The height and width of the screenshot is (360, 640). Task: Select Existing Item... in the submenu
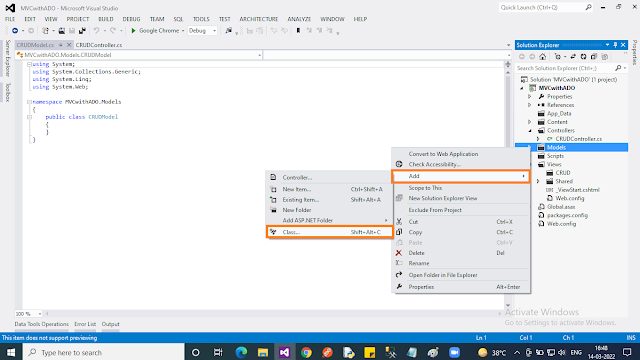point(329,200)
